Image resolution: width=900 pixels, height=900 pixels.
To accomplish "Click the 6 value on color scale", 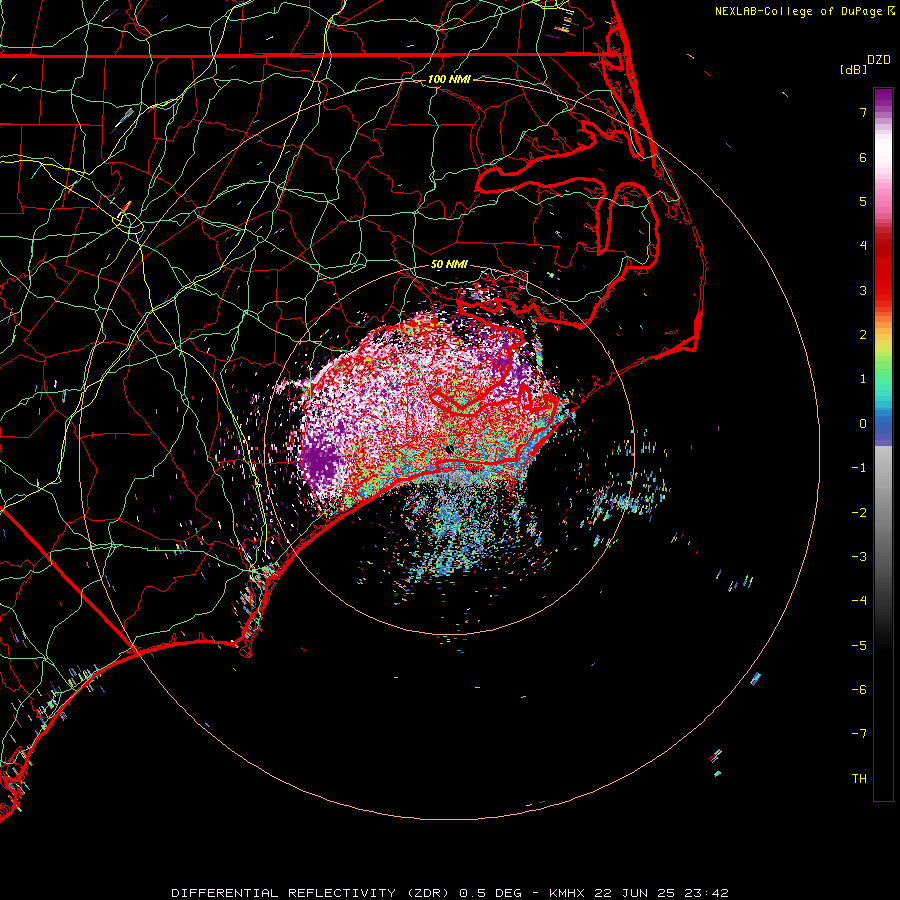I will point(863,157).
